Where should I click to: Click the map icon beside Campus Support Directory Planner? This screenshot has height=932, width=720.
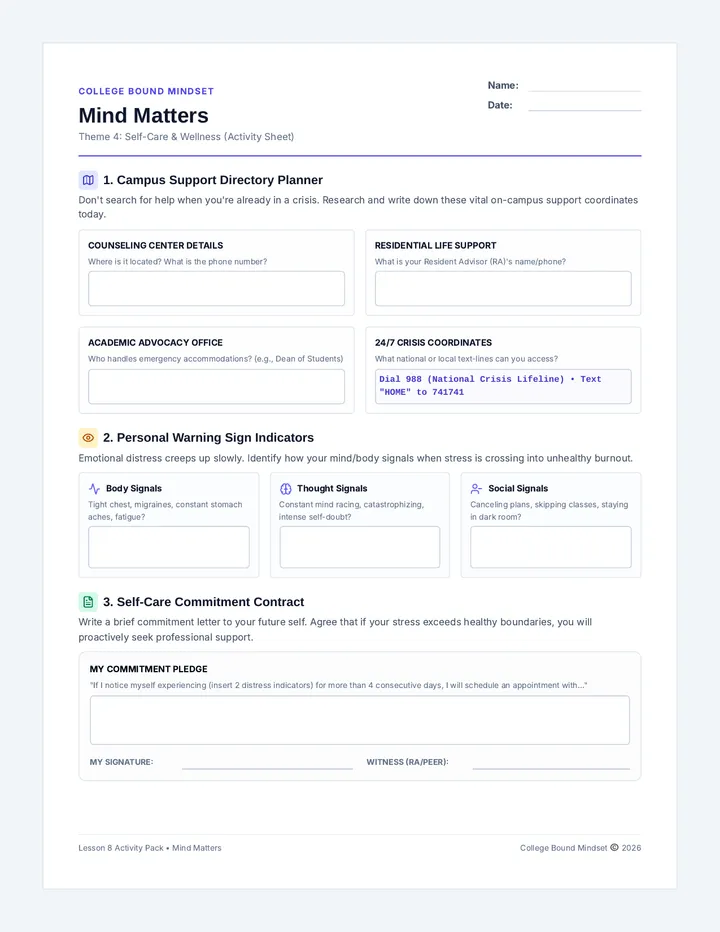pyautogui.click(x=88, y=180)
